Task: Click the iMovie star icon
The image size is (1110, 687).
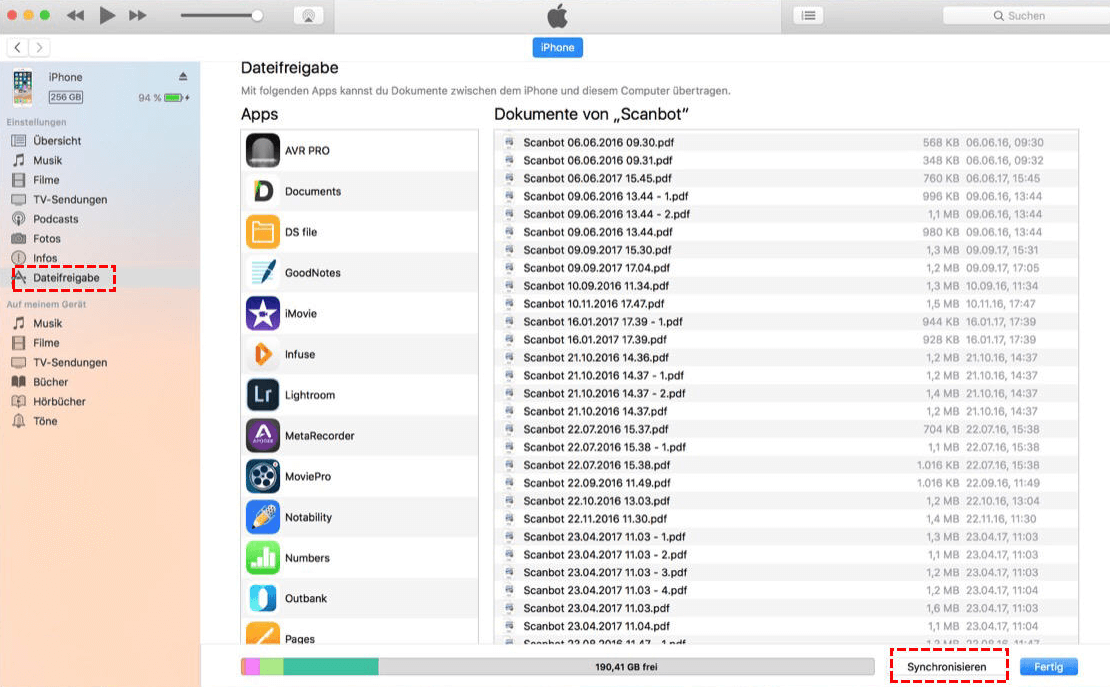Action: 263,313
